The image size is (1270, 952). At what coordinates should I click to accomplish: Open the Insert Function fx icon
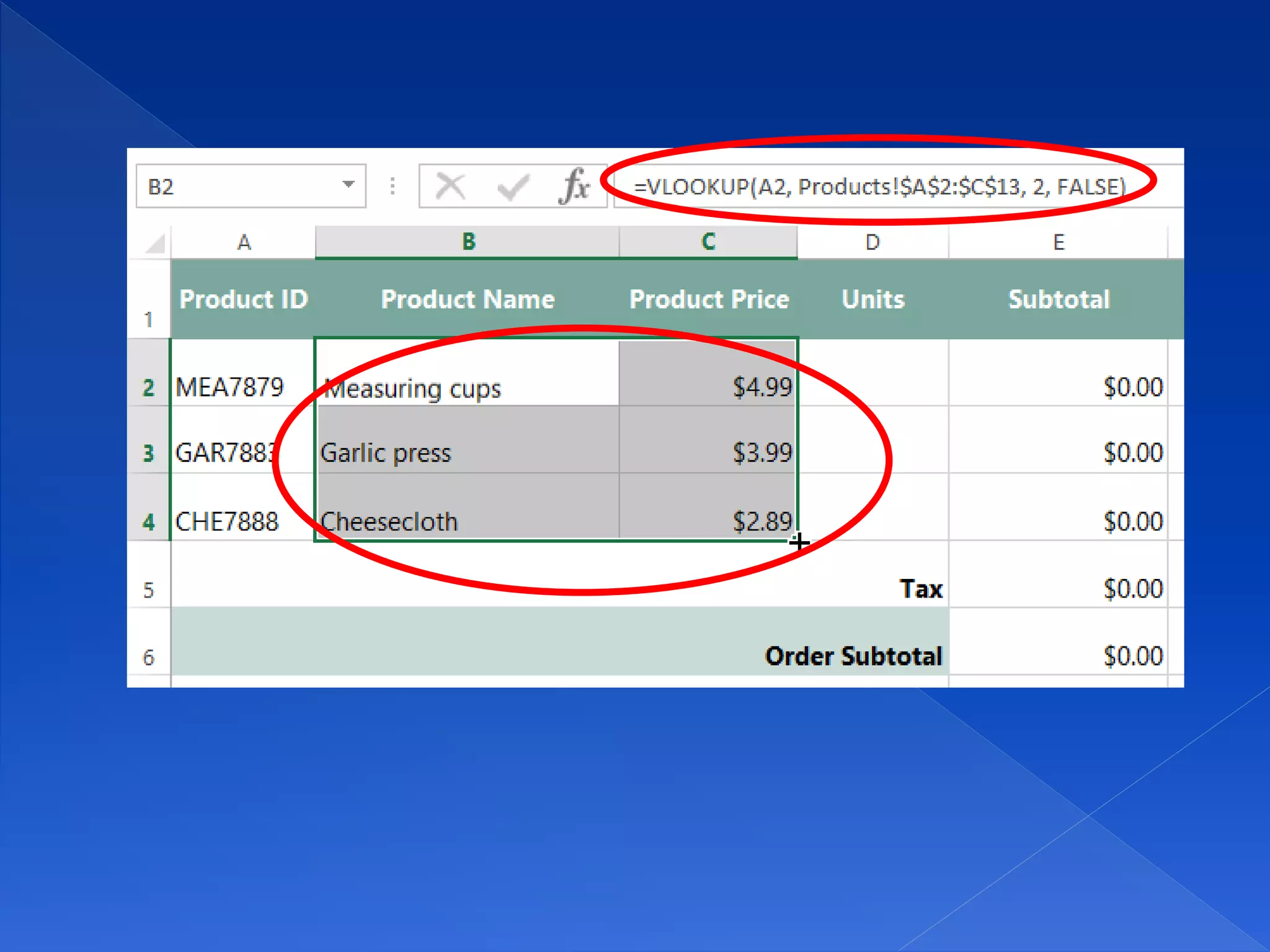(x=574, y=186)
